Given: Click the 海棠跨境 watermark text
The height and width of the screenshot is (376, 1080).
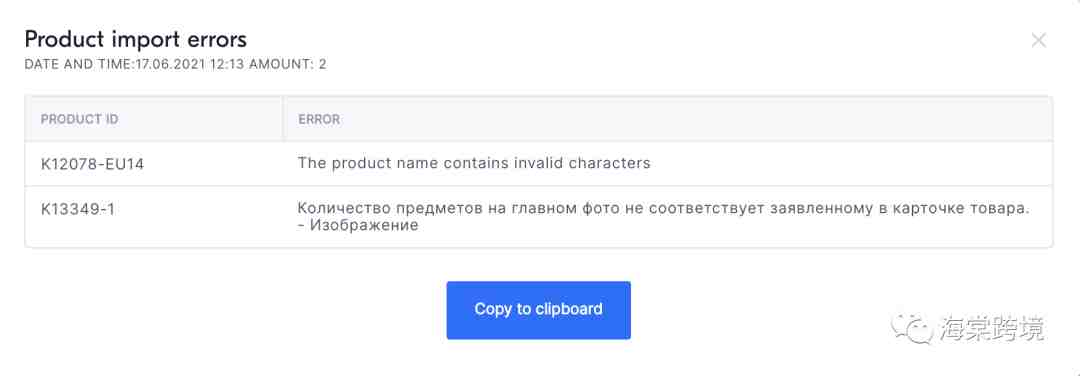Looking at the screenshot, I should [992, 329].
